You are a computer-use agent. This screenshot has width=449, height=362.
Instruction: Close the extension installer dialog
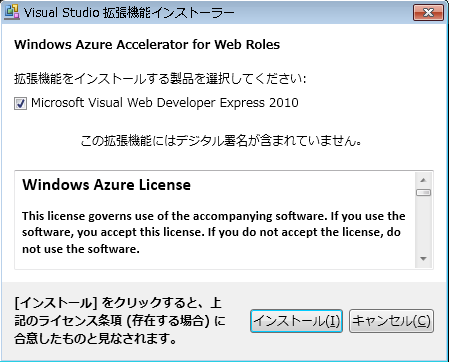tap(428, 13)
